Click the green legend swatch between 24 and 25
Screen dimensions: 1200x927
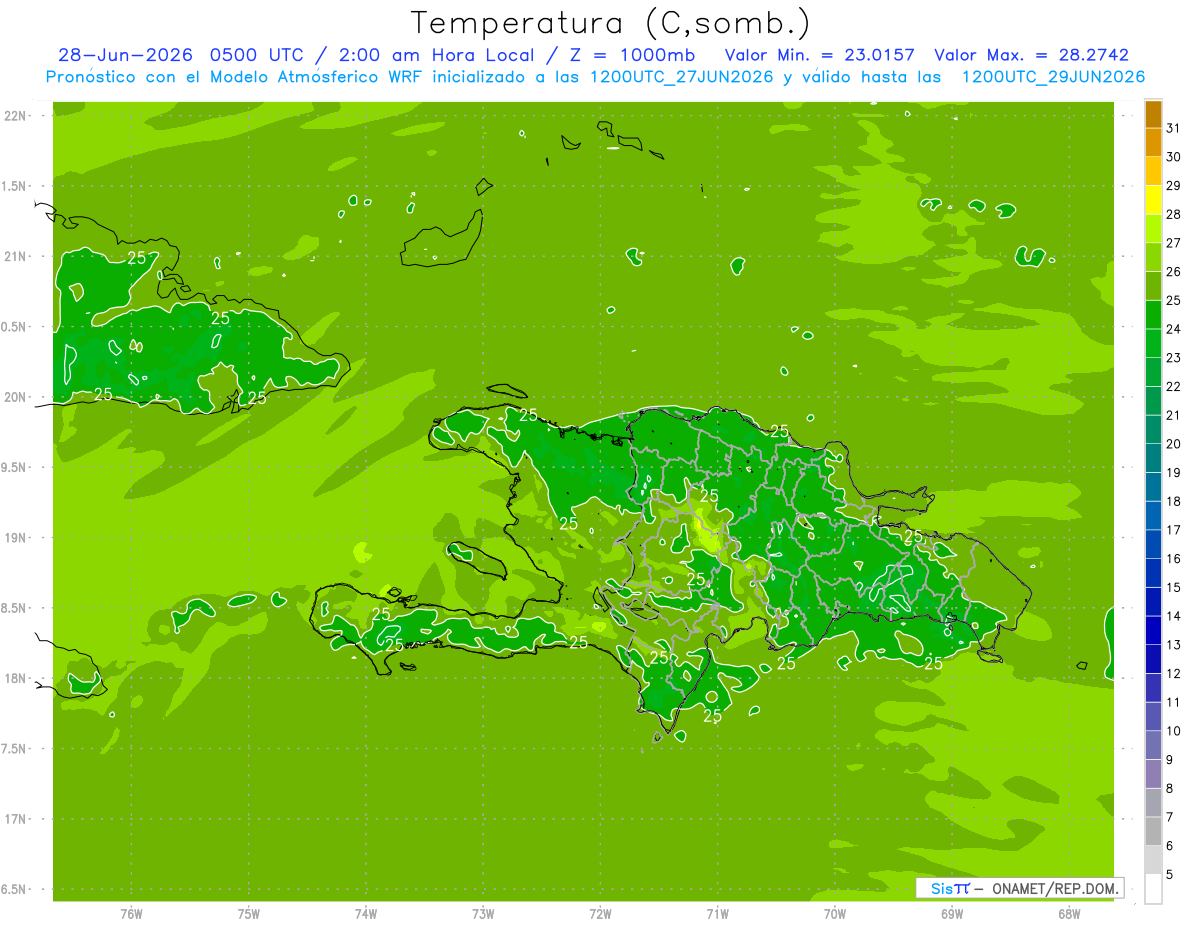pos(1153,314)
